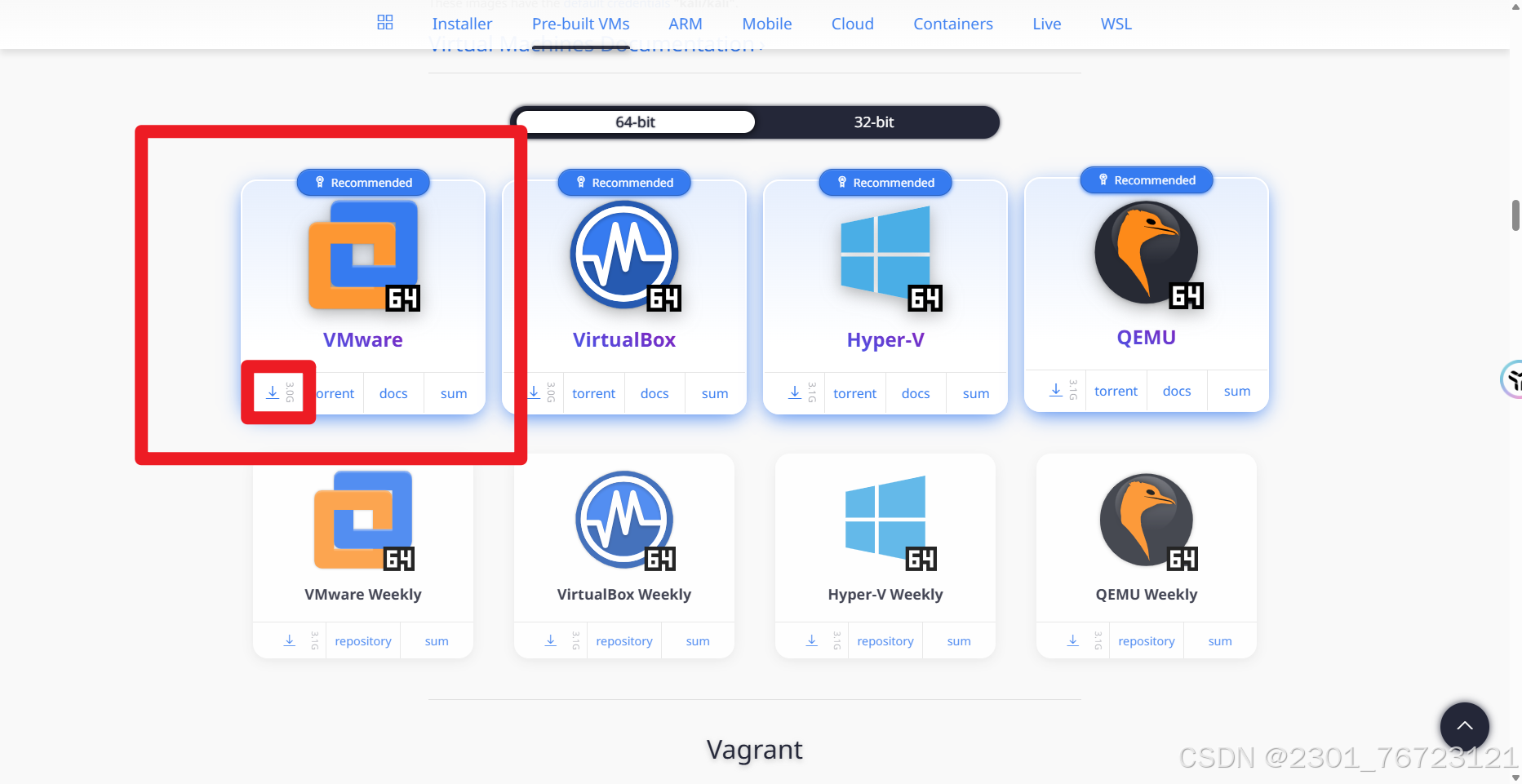Go to the Mobile downloads tab
This screenshot has height=784, width=1522.
tap(766, 24)
